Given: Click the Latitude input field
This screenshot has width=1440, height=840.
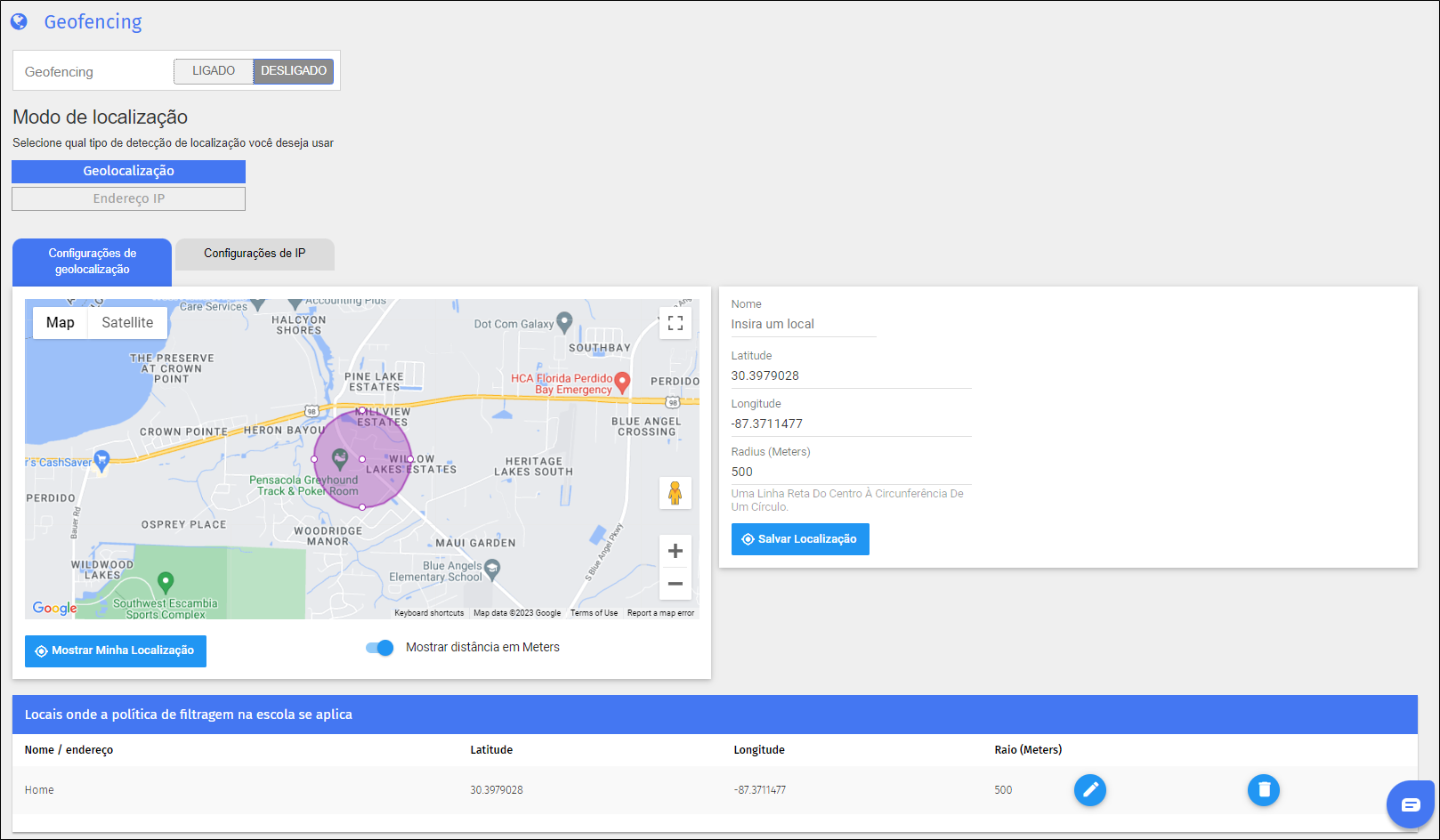Looking at the screenshot, I should coord(851,376).
